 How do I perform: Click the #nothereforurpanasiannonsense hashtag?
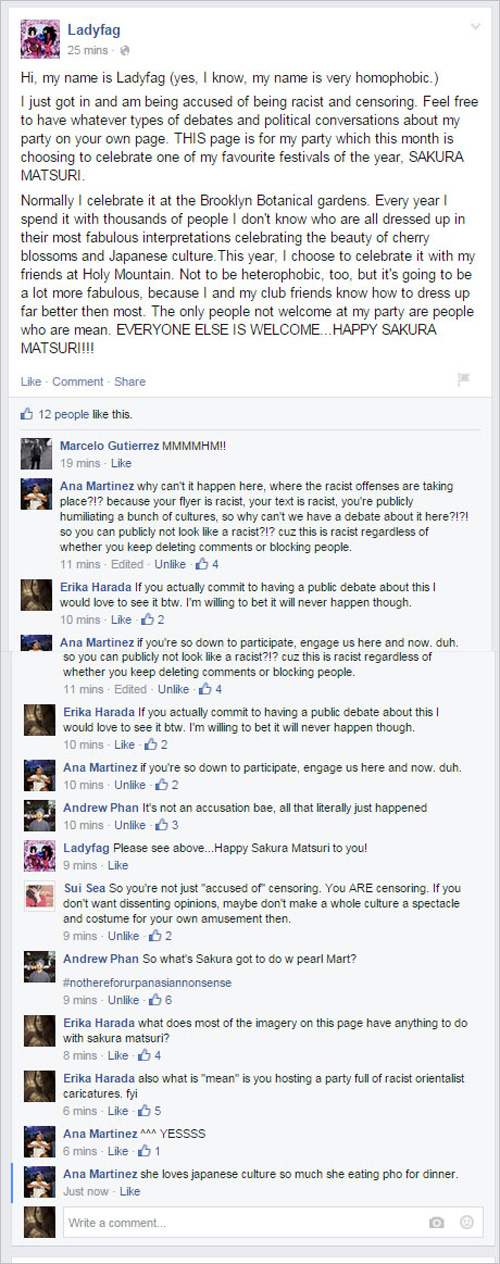click(x=146, y=983)
